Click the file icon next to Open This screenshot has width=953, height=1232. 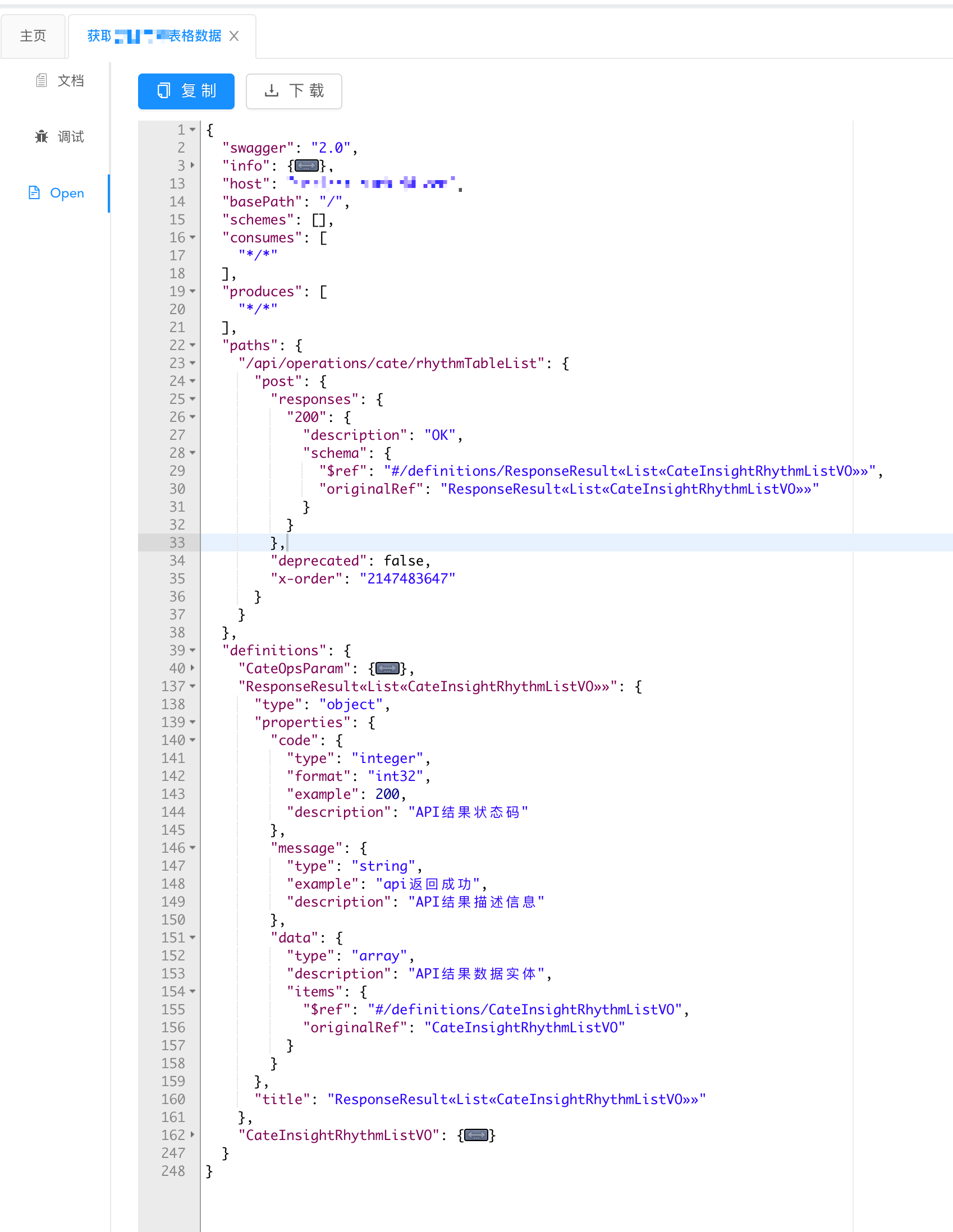[33, 192]
